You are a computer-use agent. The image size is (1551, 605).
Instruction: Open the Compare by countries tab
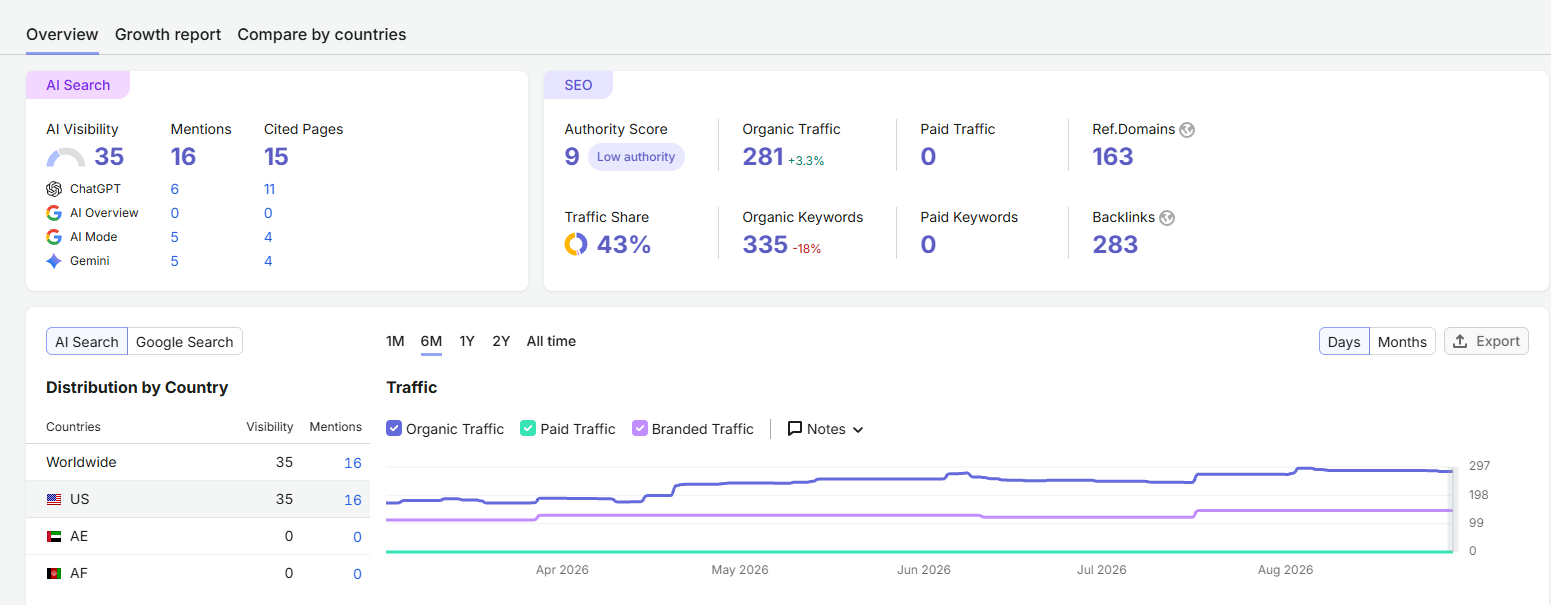[322, 34]
